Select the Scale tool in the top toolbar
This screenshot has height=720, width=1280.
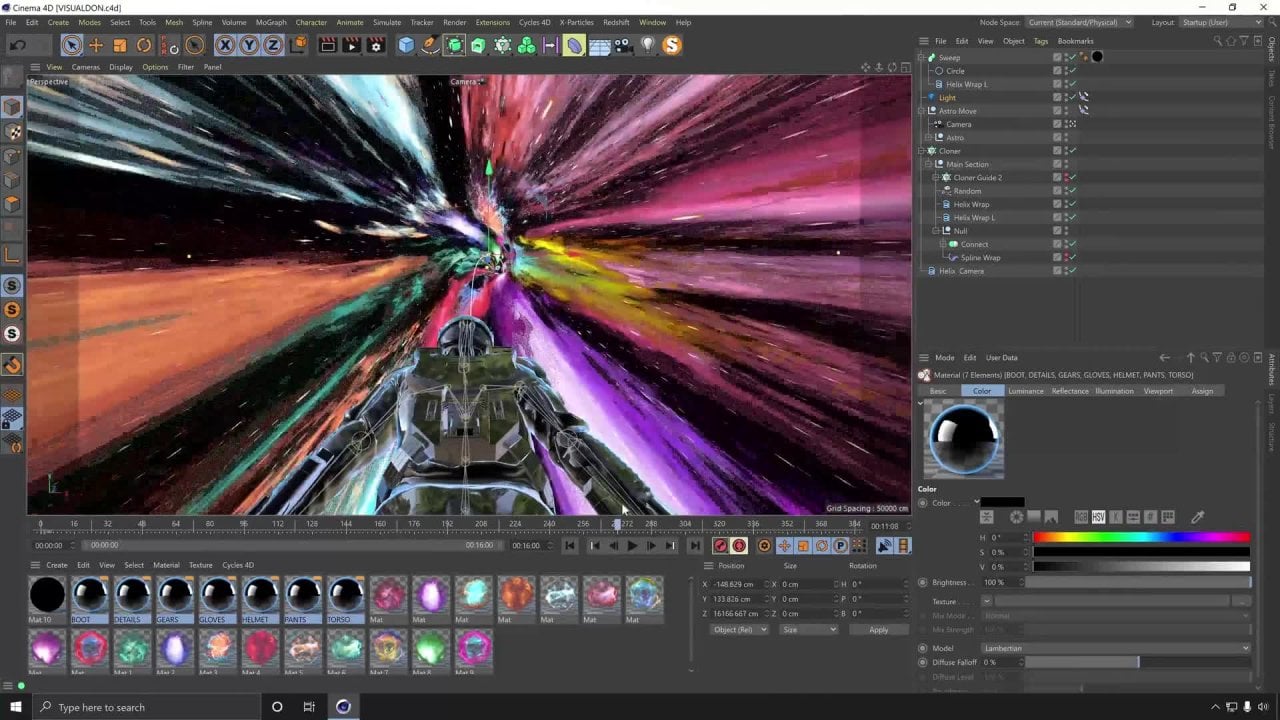coord(120,45)
